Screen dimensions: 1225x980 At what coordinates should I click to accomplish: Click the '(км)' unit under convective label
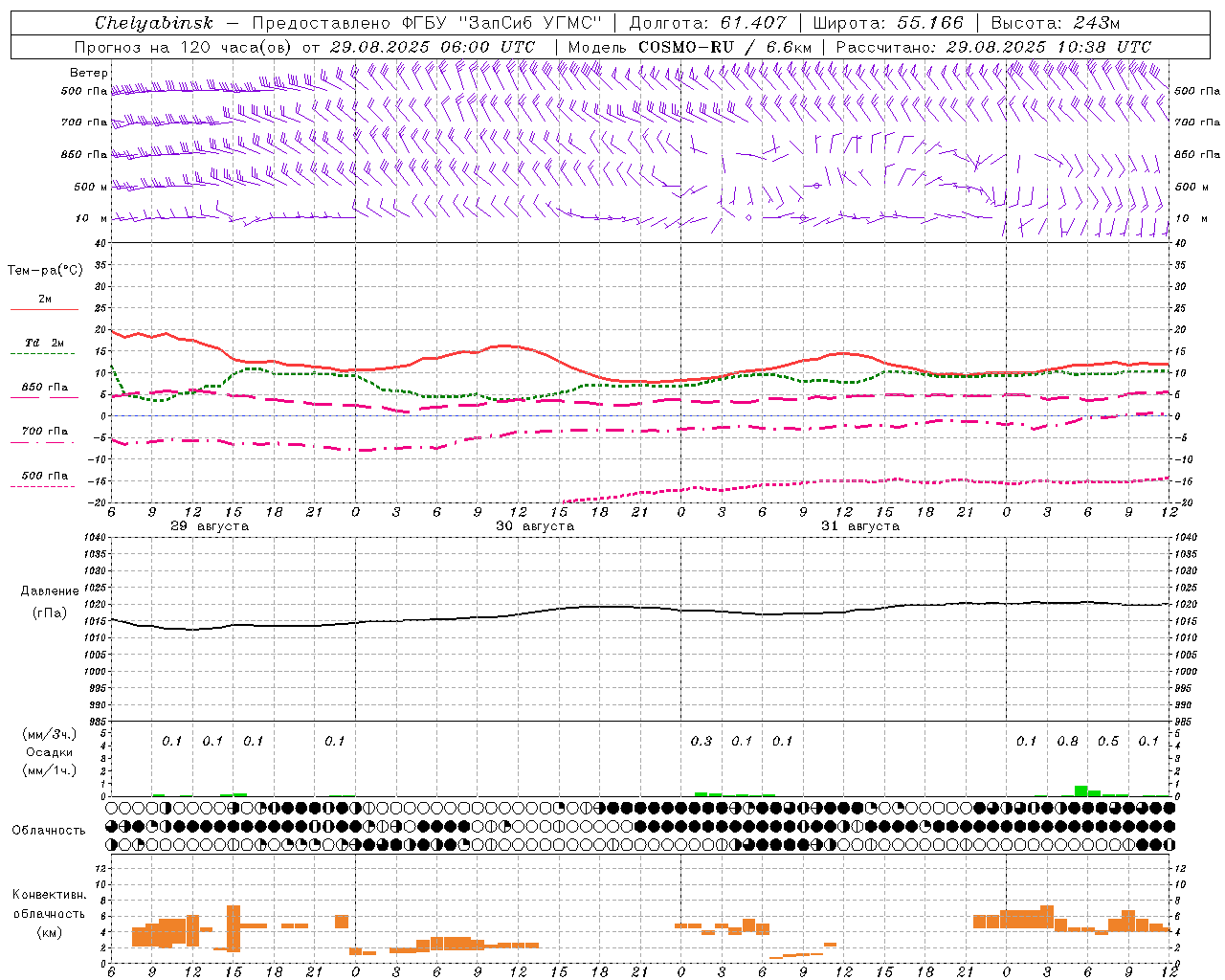49,932
